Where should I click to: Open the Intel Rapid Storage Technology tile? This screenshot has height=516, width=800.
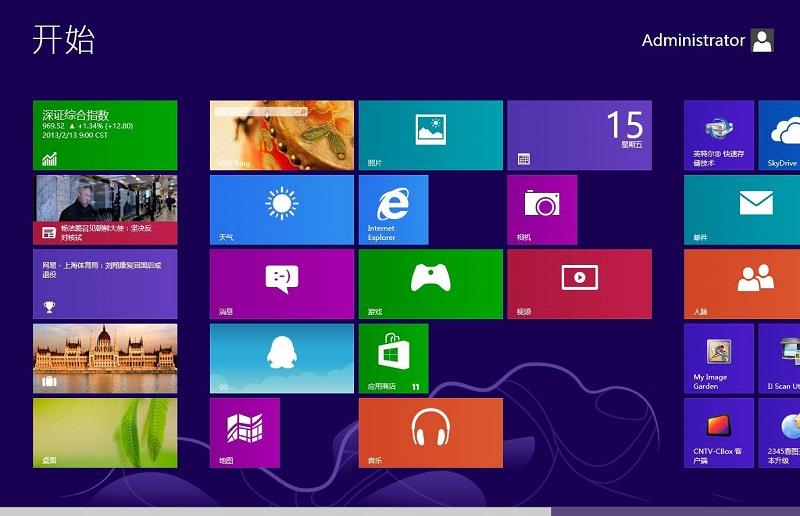point(719,135)
